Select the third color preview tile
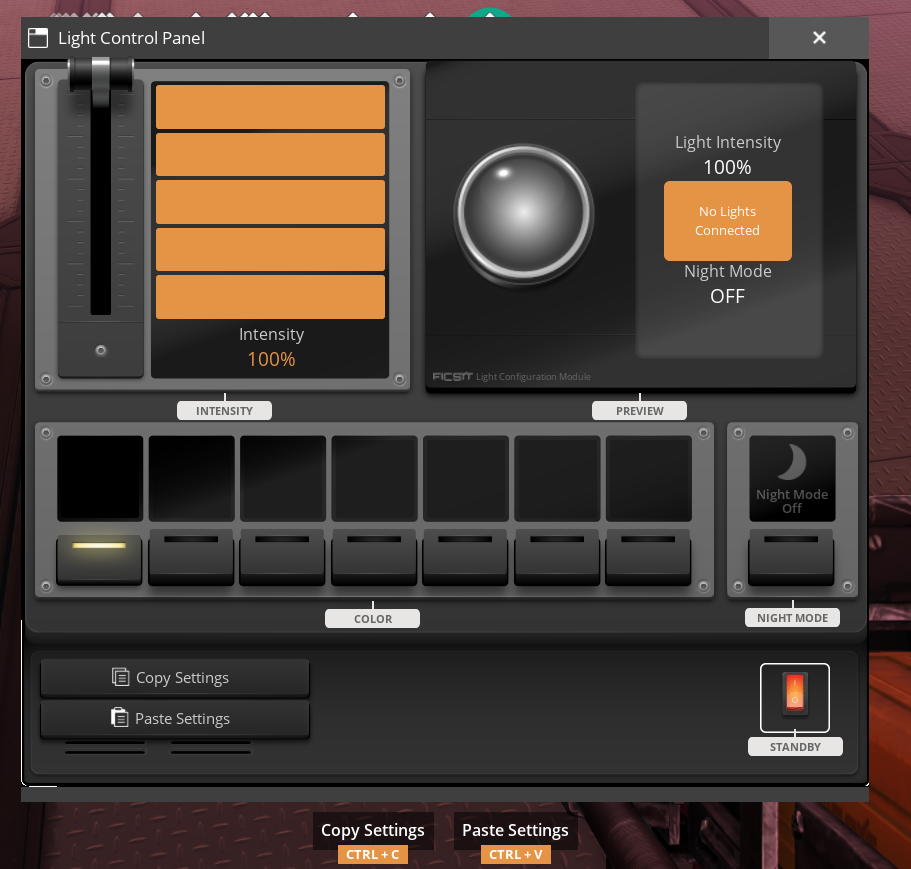 click(x=282, y=478)
